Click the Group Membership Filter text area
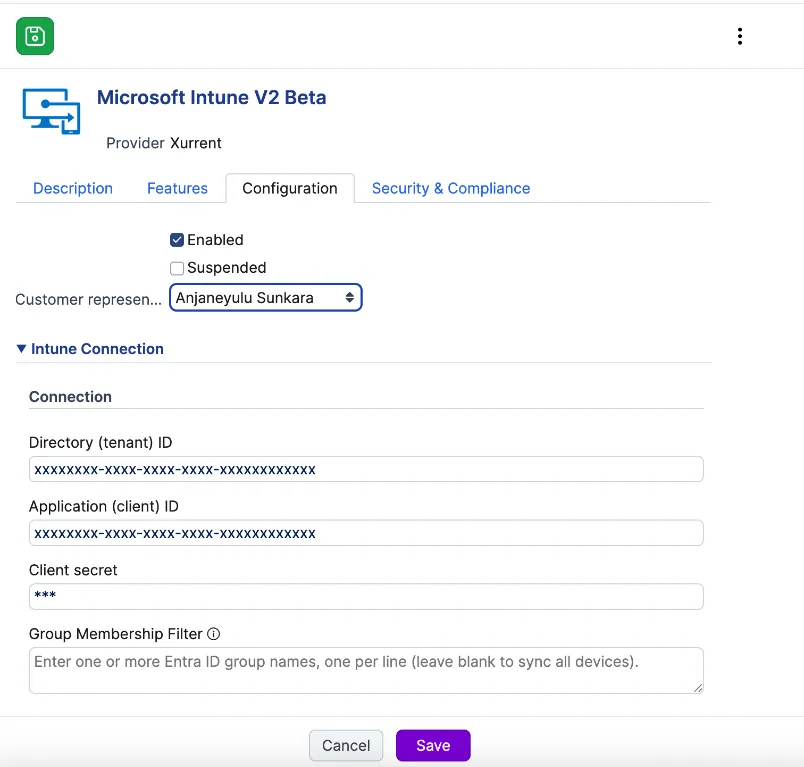 pyautogui.click(x=366, y=671)
